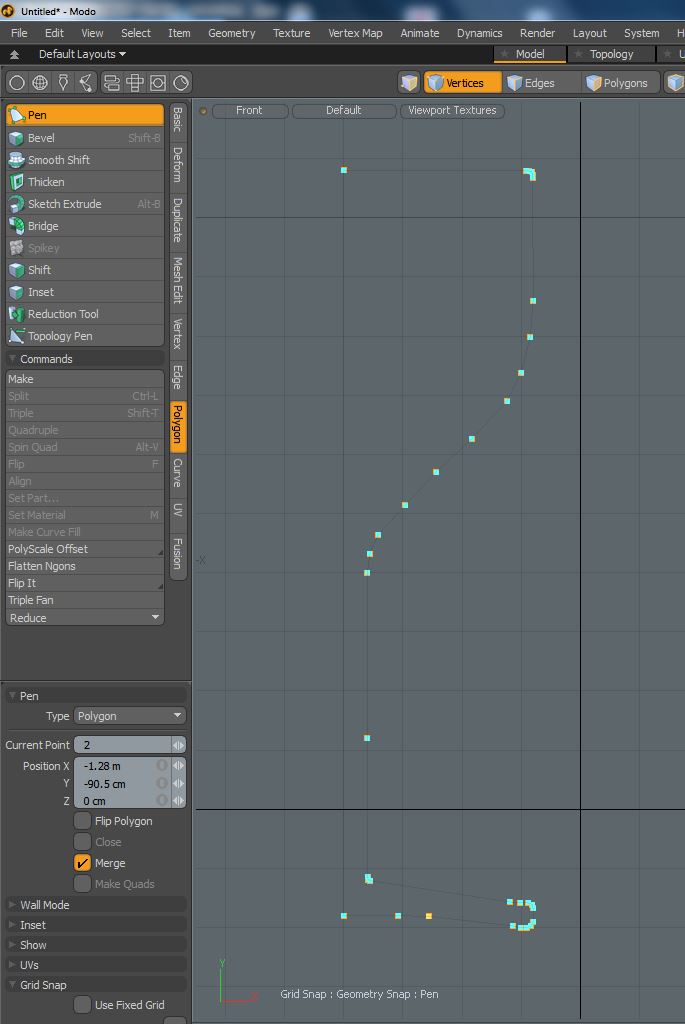Image resolution: width=685 pixels, height=1024 pixels.
Task: Click the Triple Fan command
Action: pos(85,600)
